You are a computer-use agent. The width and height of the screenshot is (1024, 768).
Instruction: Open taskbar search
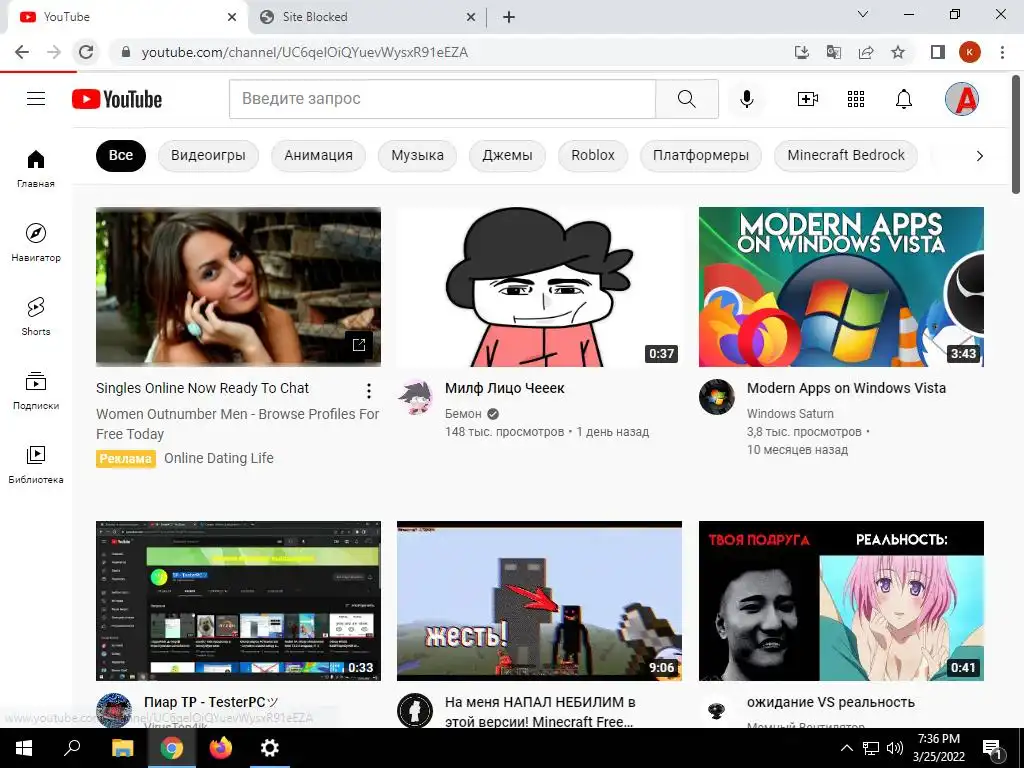click(x=72, y=748)
